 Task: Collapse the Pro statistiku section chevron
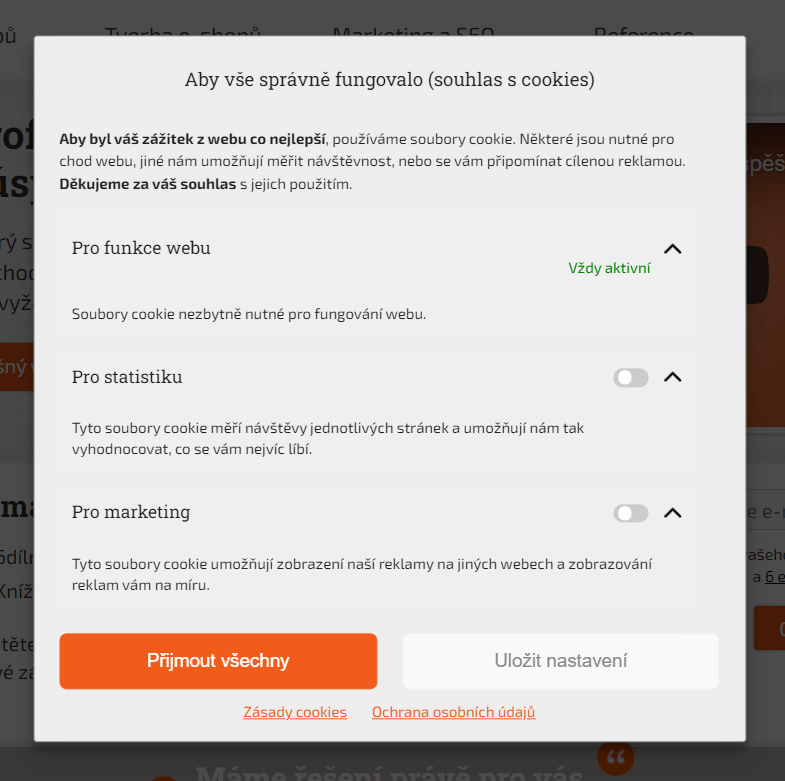[x=672, y=377]
